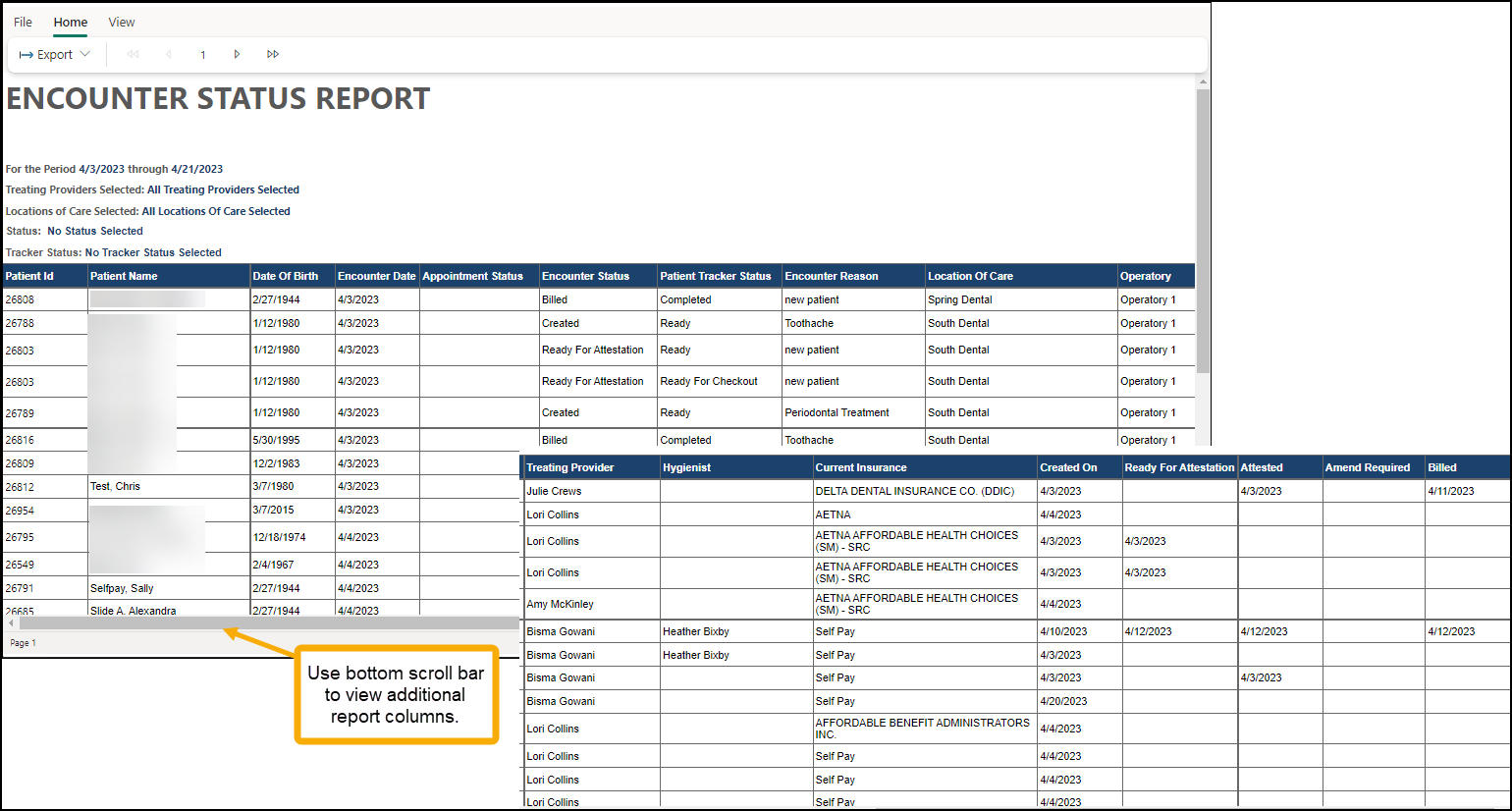Click birth date 12/18/1974
This screenshot has height=811, width=1512.
pos(280,537)
